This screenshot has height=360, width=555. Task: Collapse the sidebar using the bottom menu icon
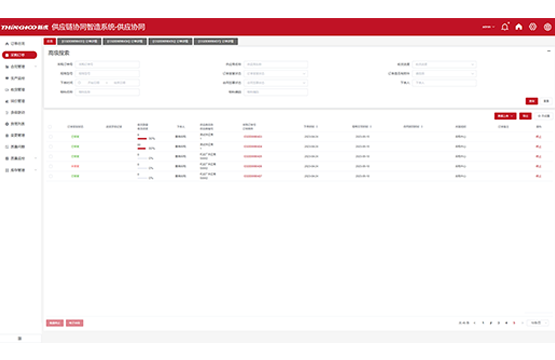click(x=19, y=338)
